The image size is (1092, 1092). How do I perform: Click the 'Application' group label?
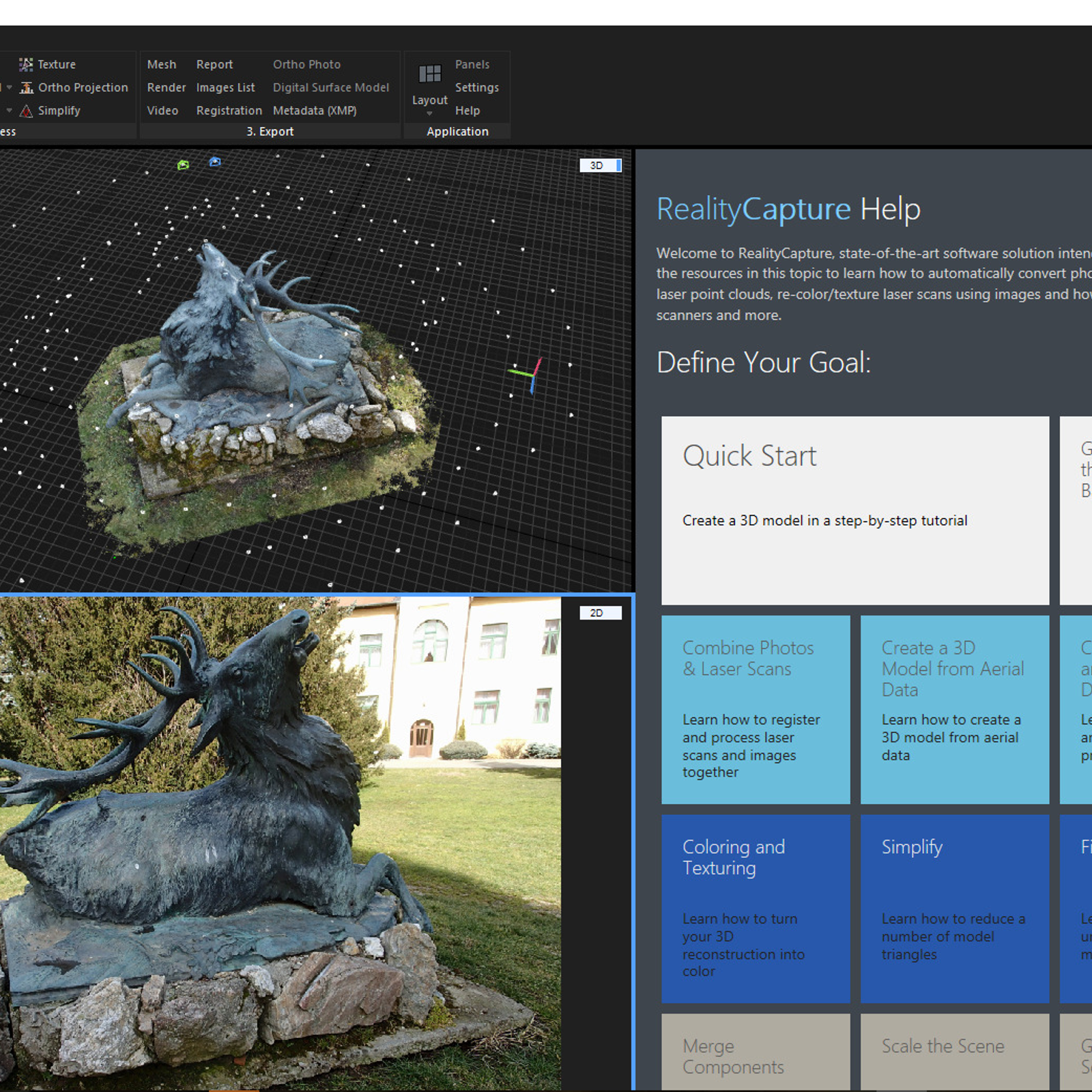click(457, 132)
